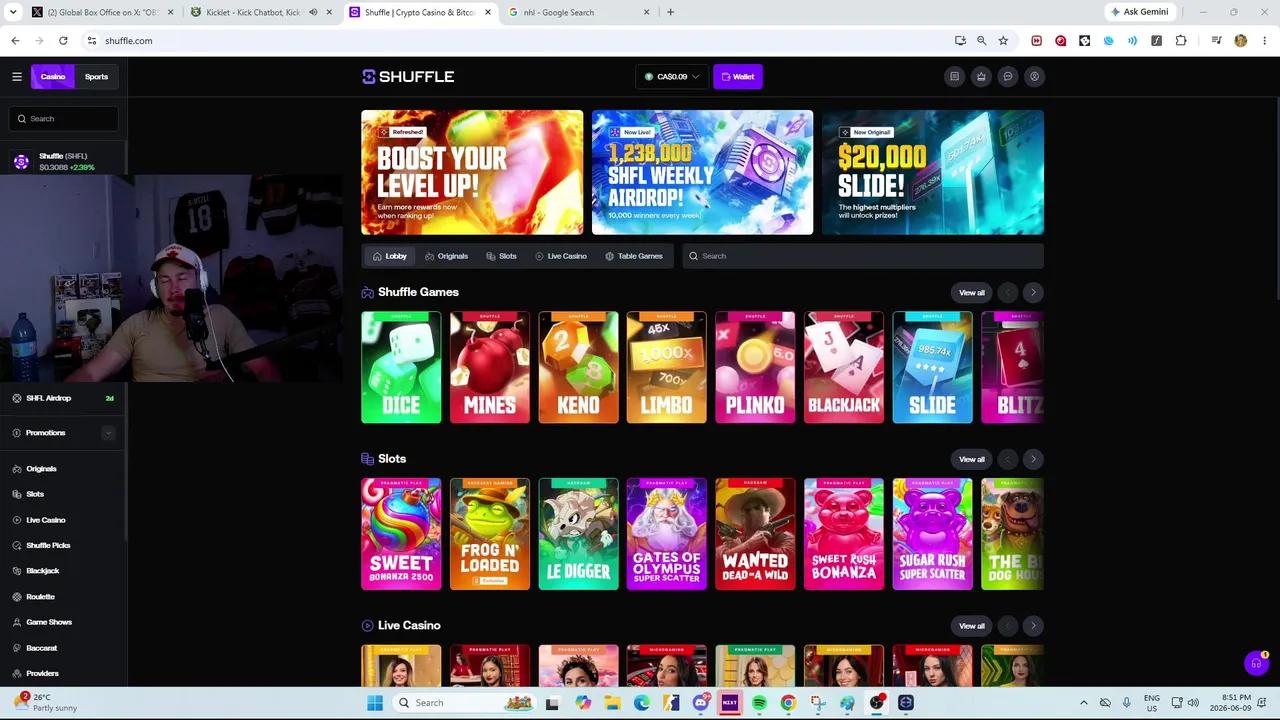The image size is (1280, 720).
Task: Click the browser zoom magnifier icon
Action: [x=981, y=41]
